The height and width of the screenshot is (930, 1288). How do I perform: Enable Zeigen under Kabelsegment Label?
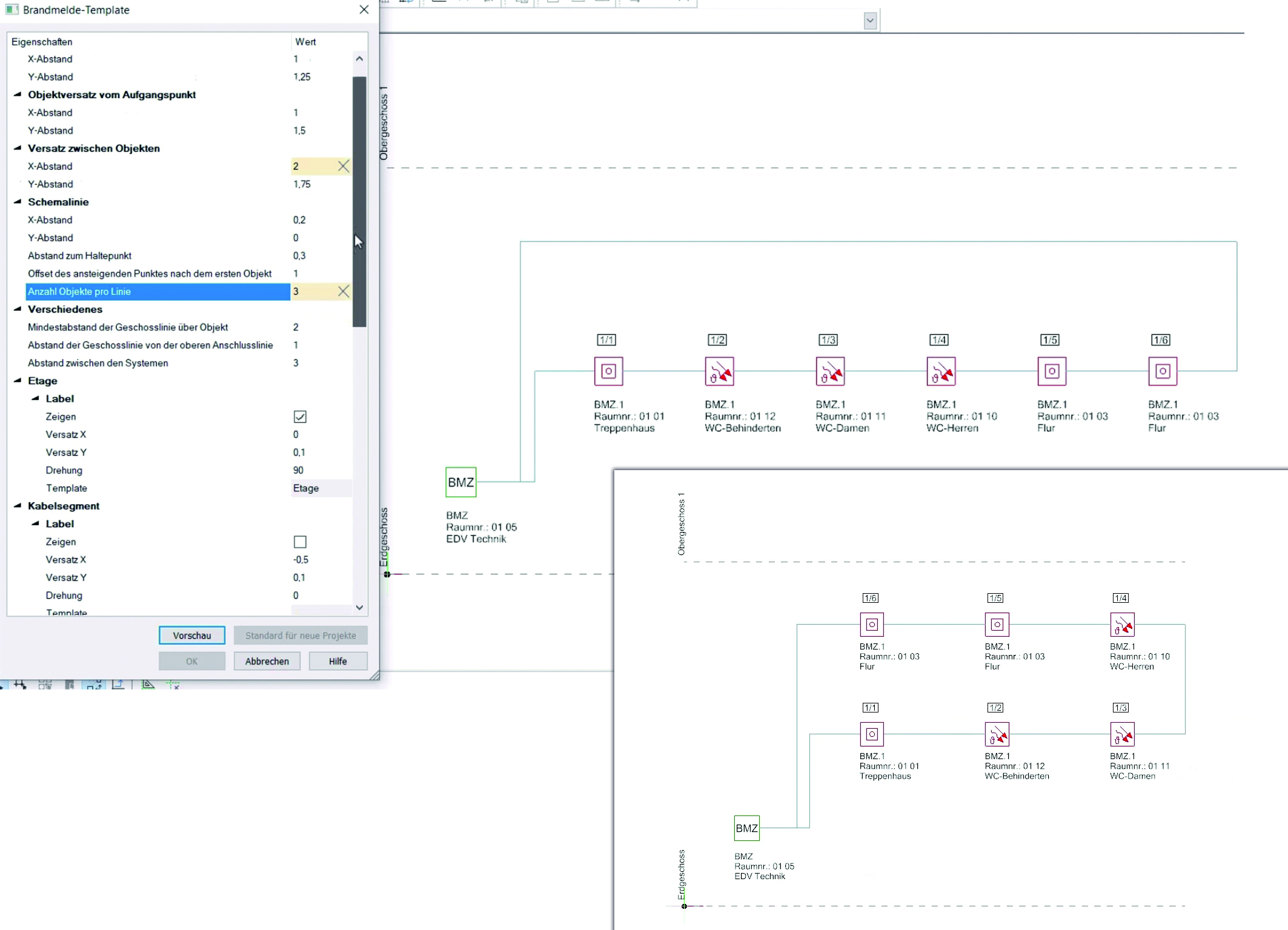tap(300, 542)
